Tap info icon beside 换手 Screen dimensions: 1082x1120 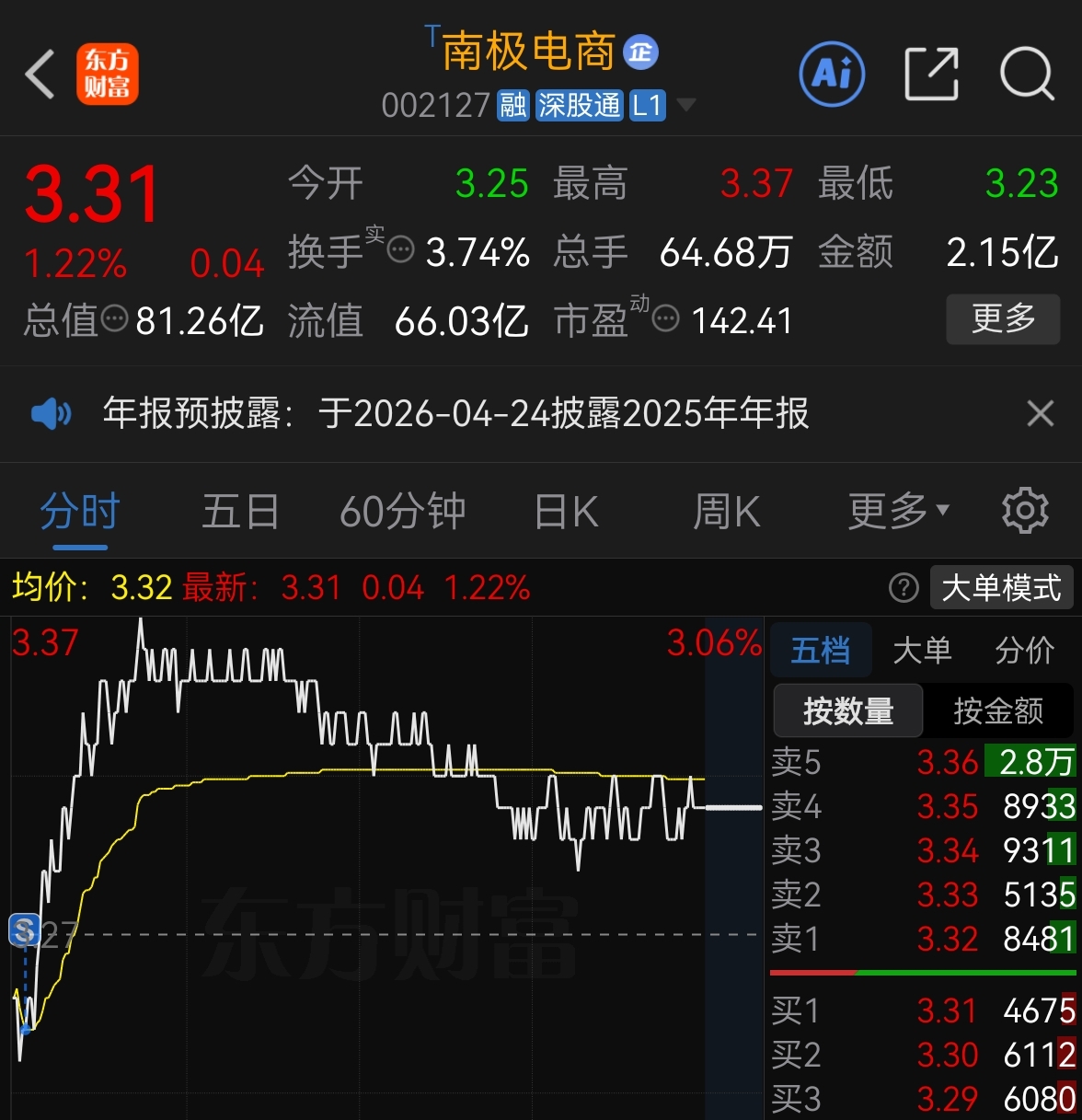(x=401, y=249)
